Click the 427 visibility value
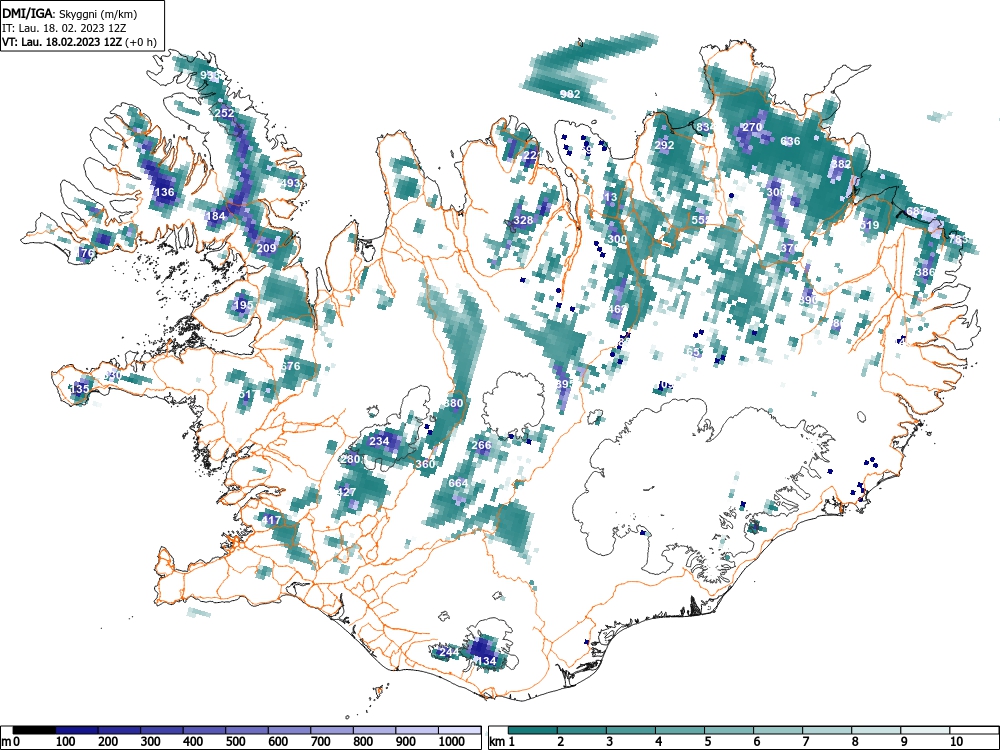The height and width of the screenshot is (750, 1000). tap(346, 492)
